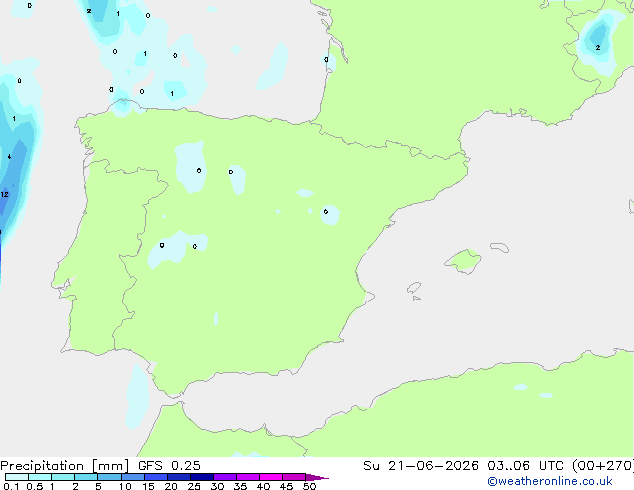The width and height of the screenshot is (634, 490).
Task: Click the "2" precipitation value over southeastern France
Action: click(x=598, y=48)
